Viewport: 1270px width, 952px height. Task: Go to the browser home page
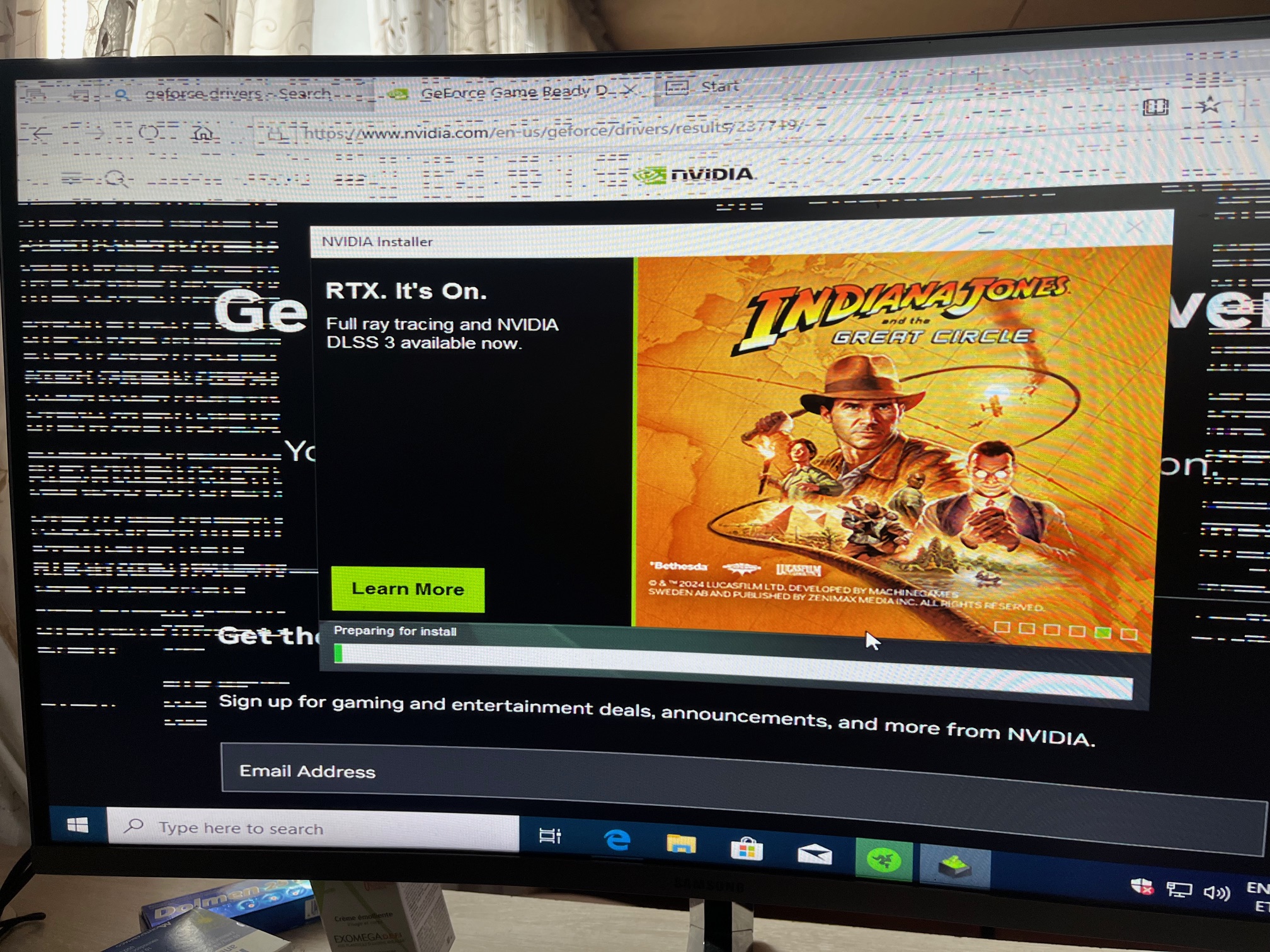(x=203, y=133)
